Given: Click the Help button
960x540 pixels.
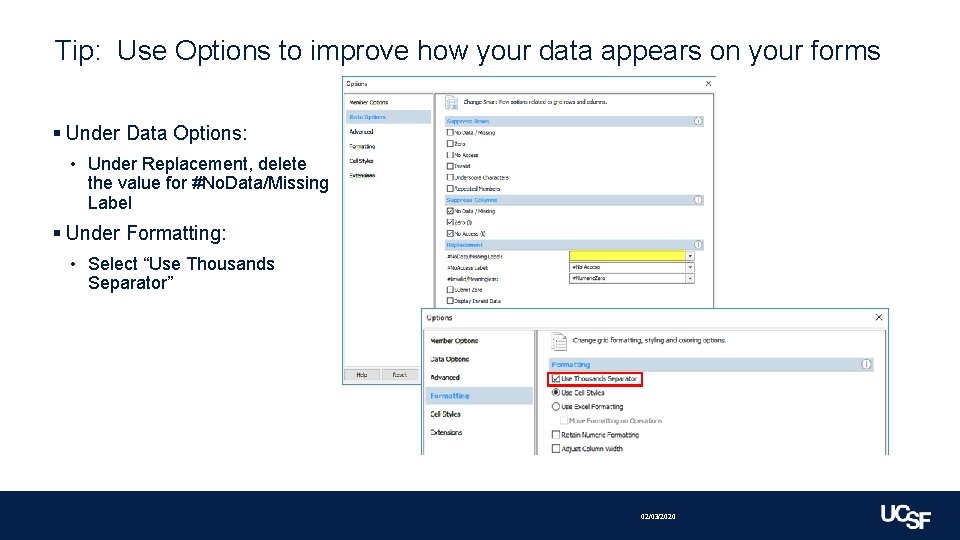Looking at the screenshot, I should pyautogui.click(x=362, y=375).
